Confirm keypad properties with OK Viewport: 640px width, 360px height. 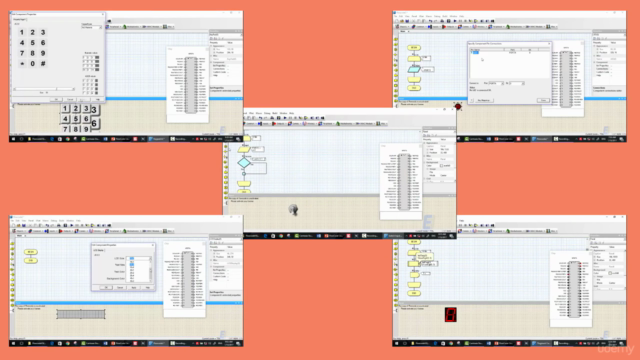(x=56, y=99)
